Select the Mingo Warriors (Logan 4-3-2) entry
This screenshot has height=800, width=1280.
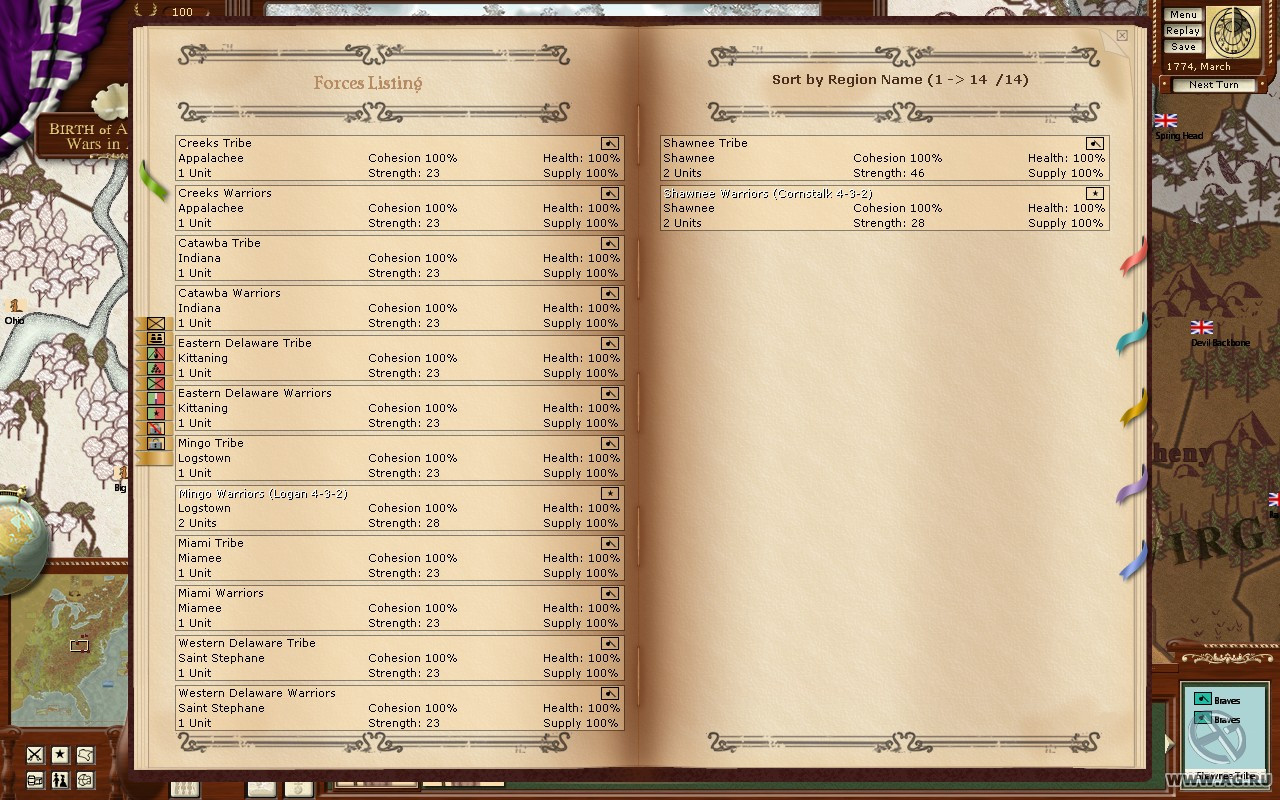tap(400, 508)
